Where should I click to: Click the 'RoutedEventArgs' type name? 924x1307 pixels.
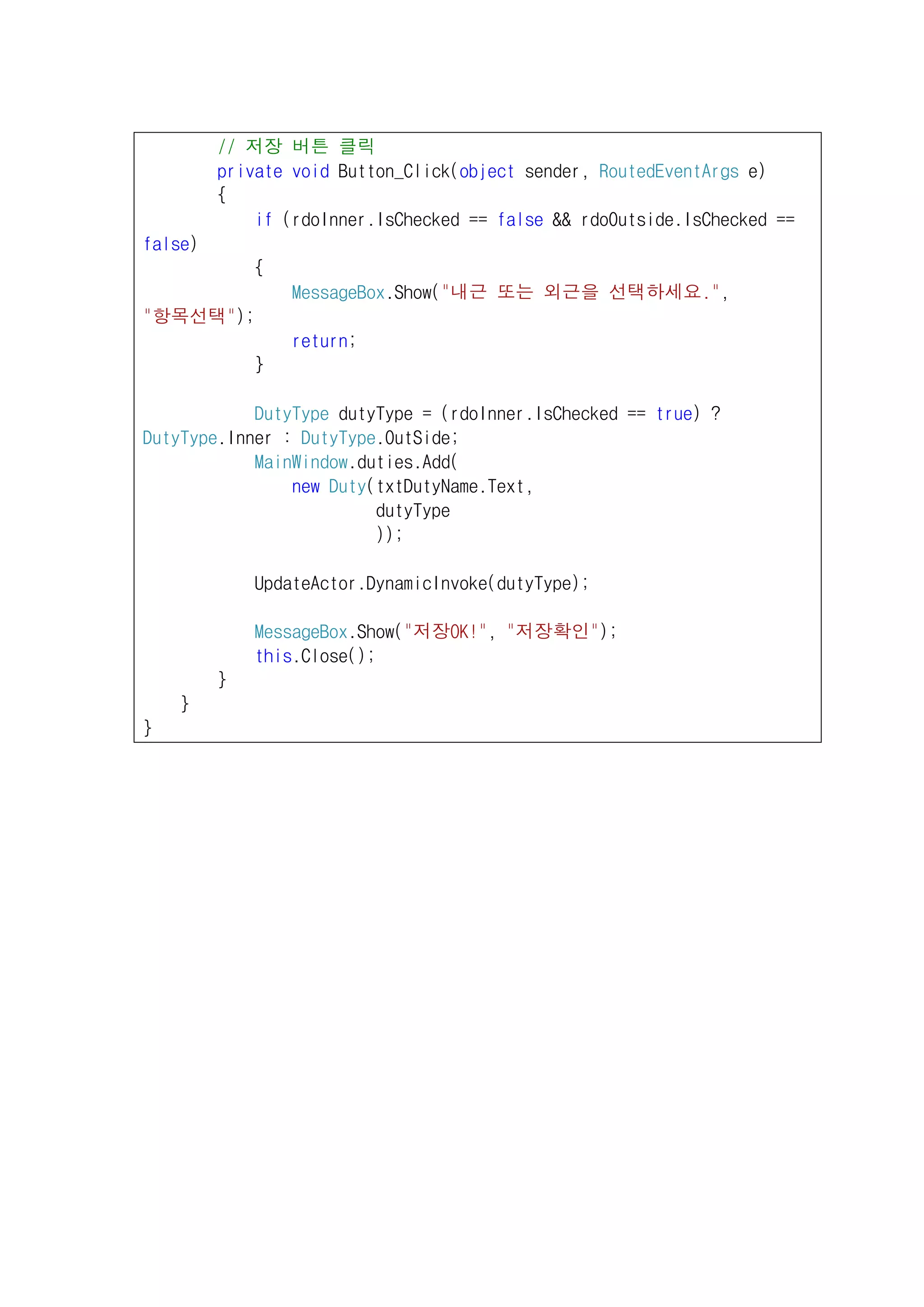[669, 171]
